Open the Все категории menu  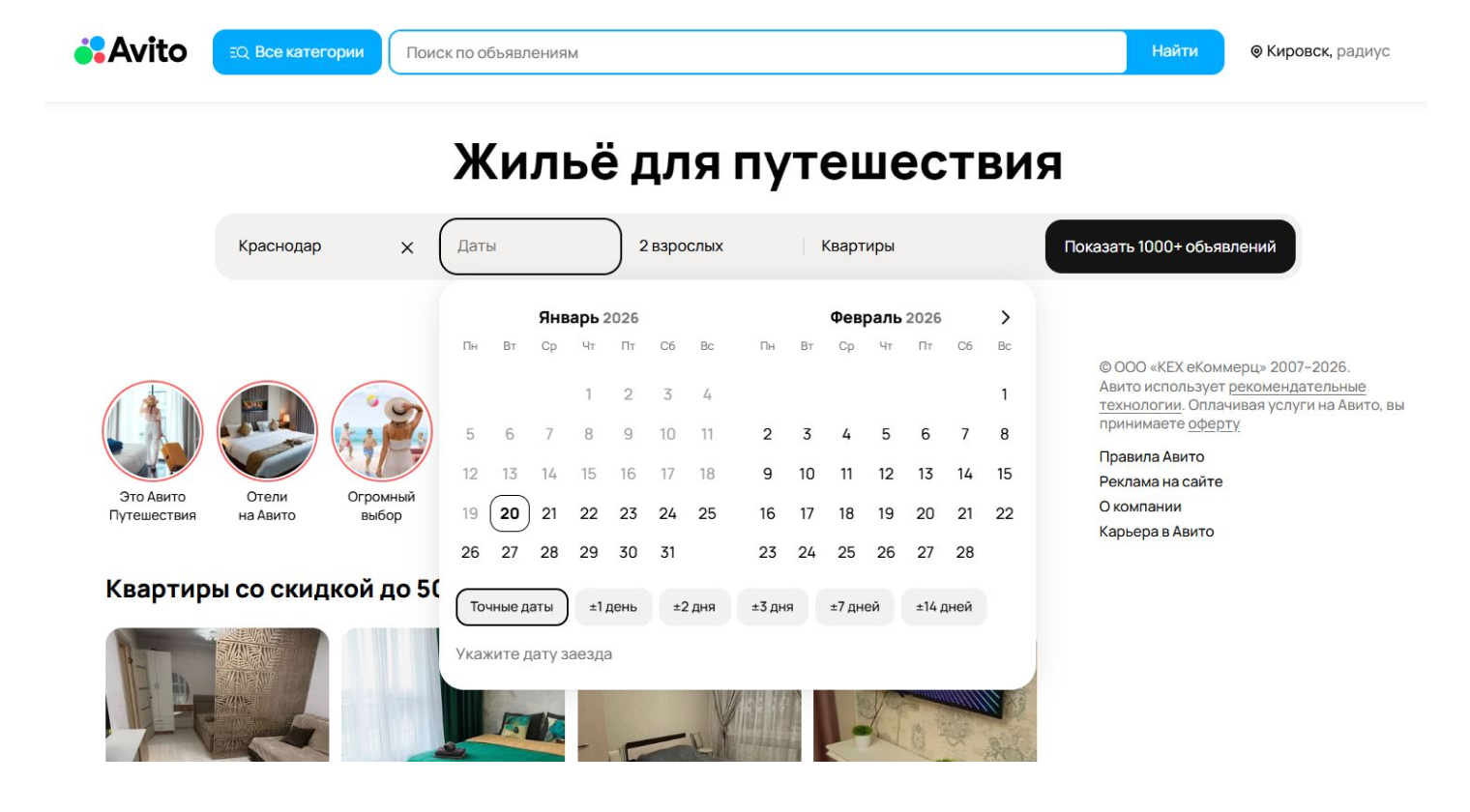[x=297, y=52]
